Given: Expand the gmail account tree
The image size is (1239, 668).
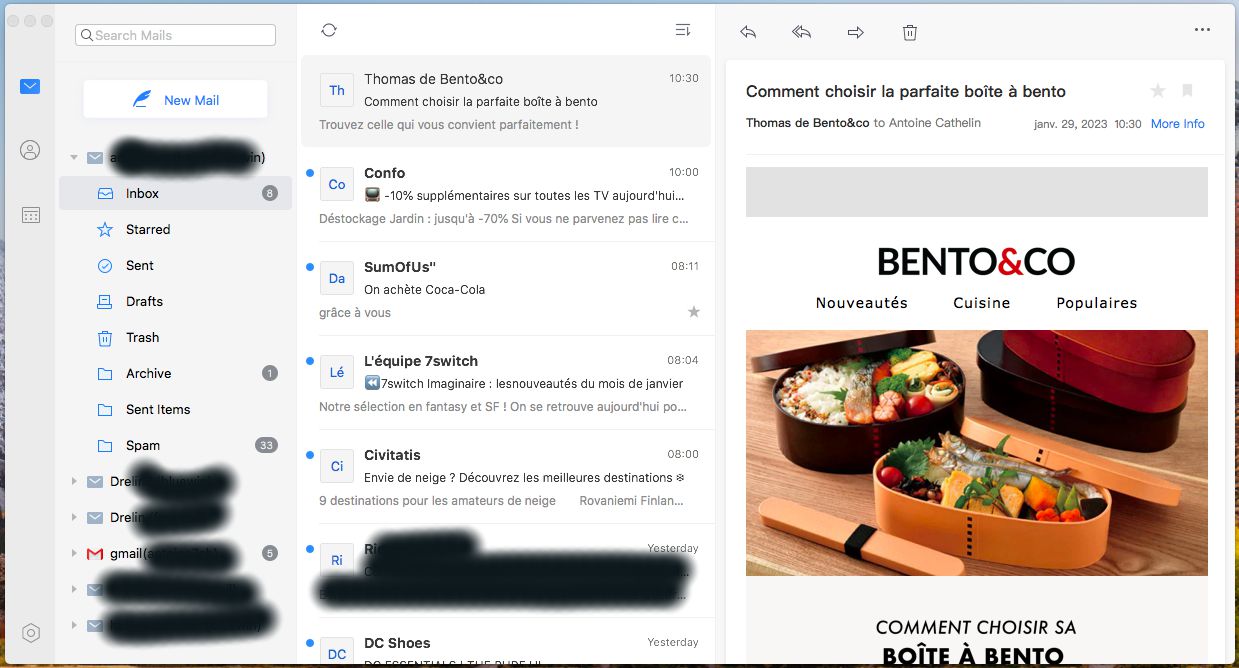Looking at the screenshot, I should pyautogui.click(x=74, y=553).
